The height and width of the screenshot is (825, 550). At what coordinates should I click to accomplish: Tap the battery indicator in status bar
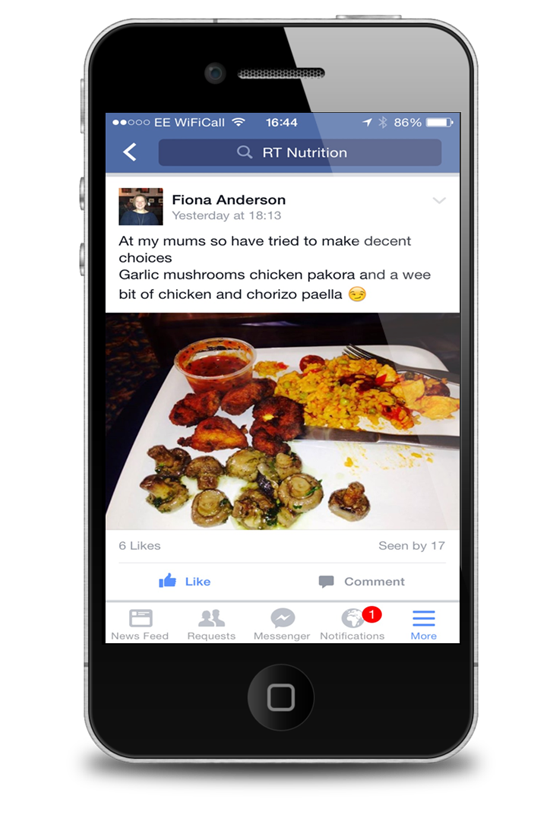(x=439, y=123)
